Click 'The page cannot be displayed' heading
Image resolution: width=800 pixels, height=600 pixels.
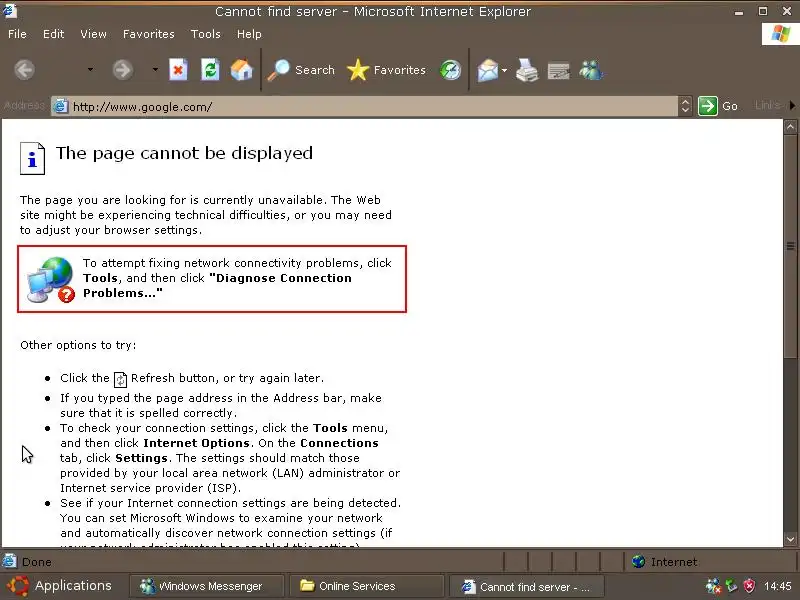pyautogui.click(x=184, y=154)
